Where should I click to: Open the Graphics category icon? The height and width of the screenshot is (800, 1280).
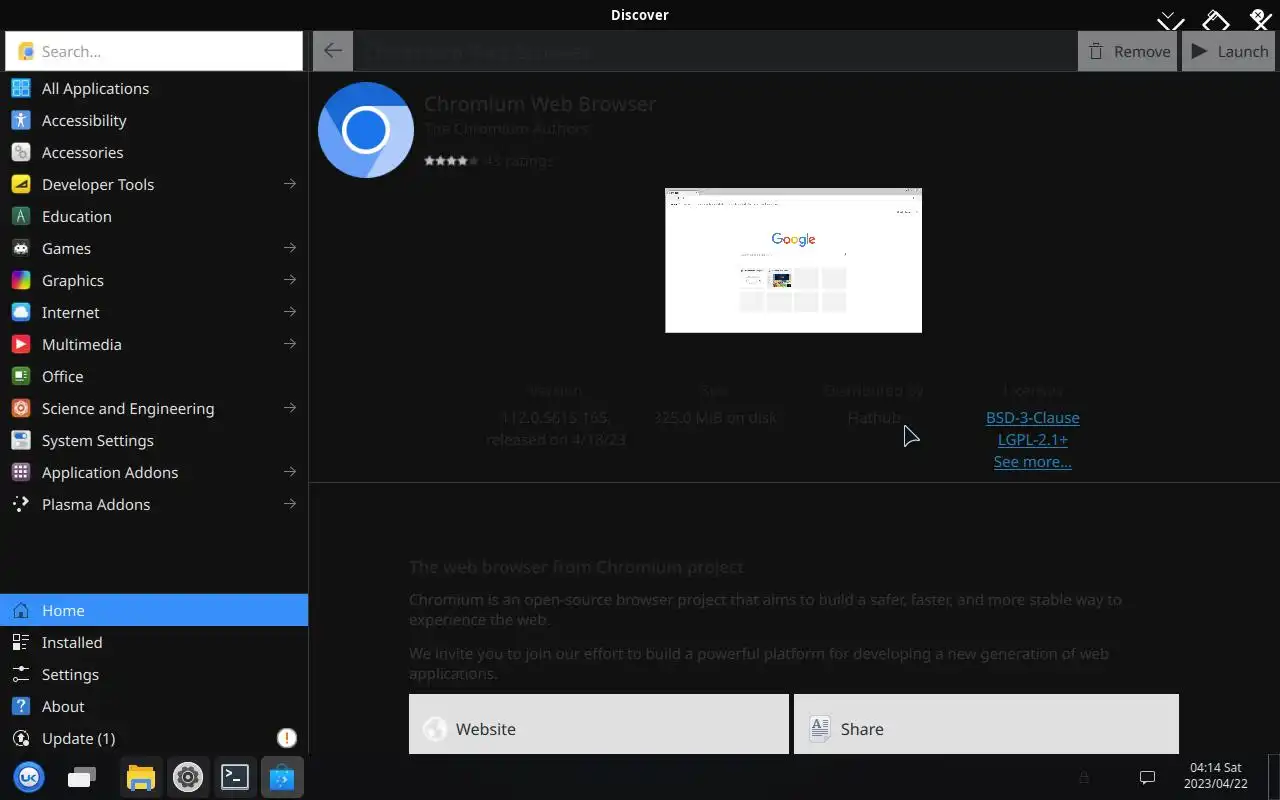click(21, 280)
